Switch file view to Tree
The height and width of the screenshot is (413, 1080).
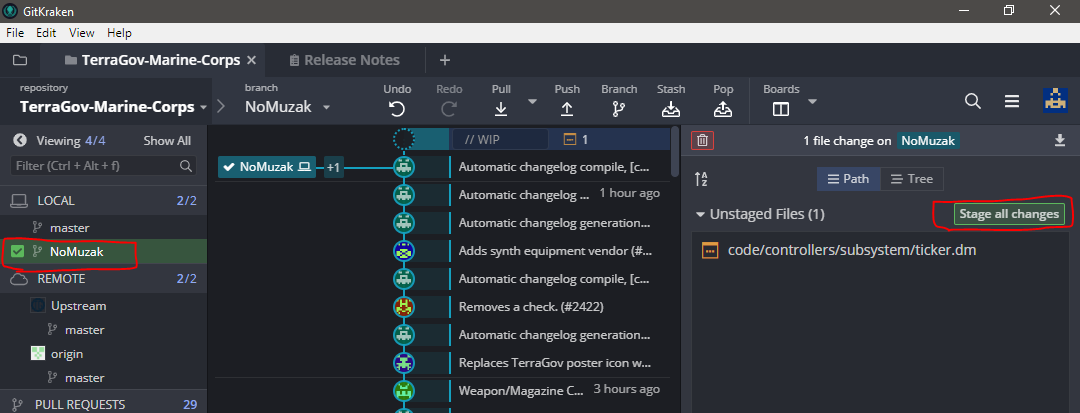coord(911,179)
